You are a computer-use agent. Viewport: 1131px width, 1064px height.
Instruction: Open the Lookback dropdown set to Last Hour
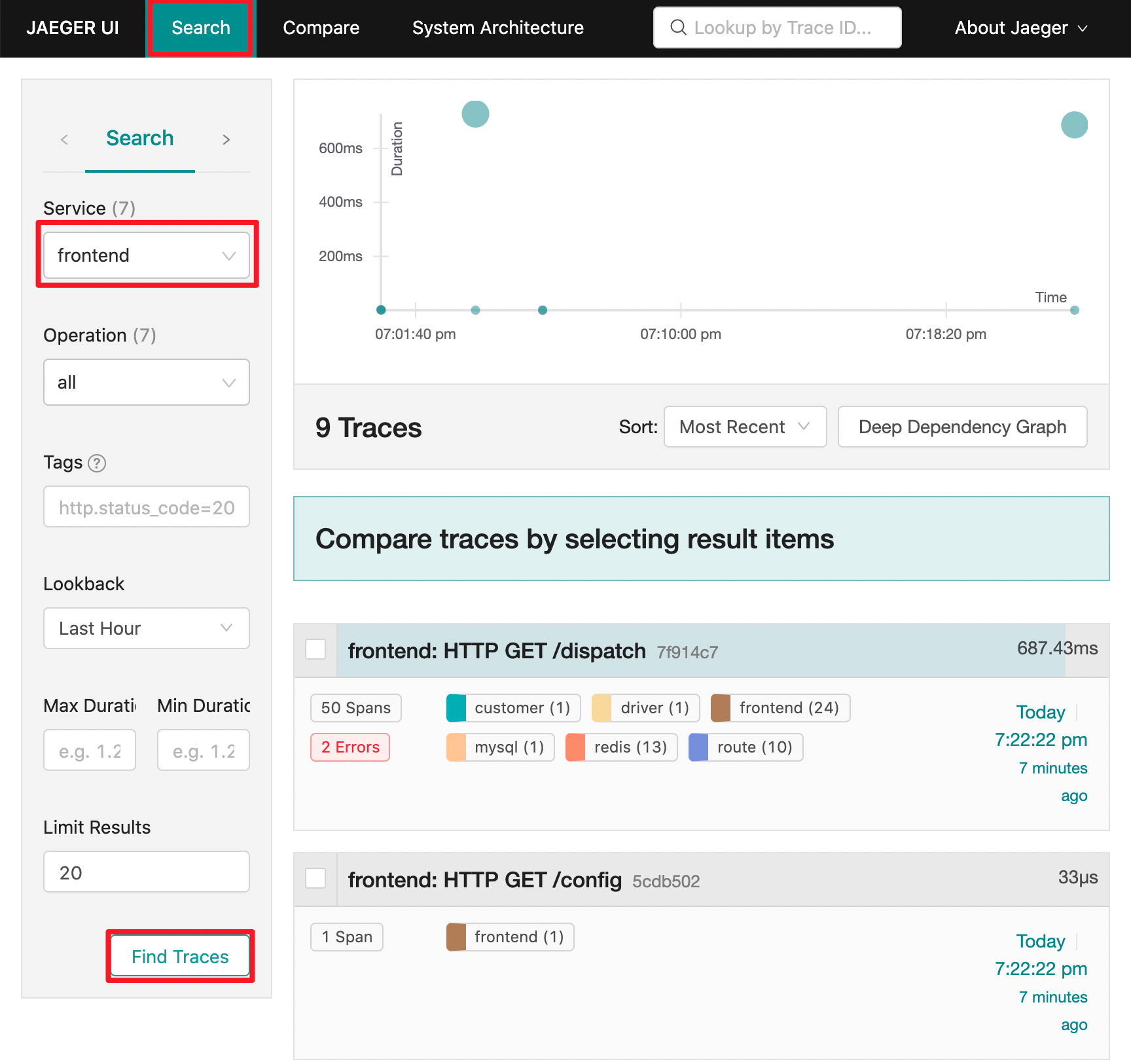[x=147, y=628]
